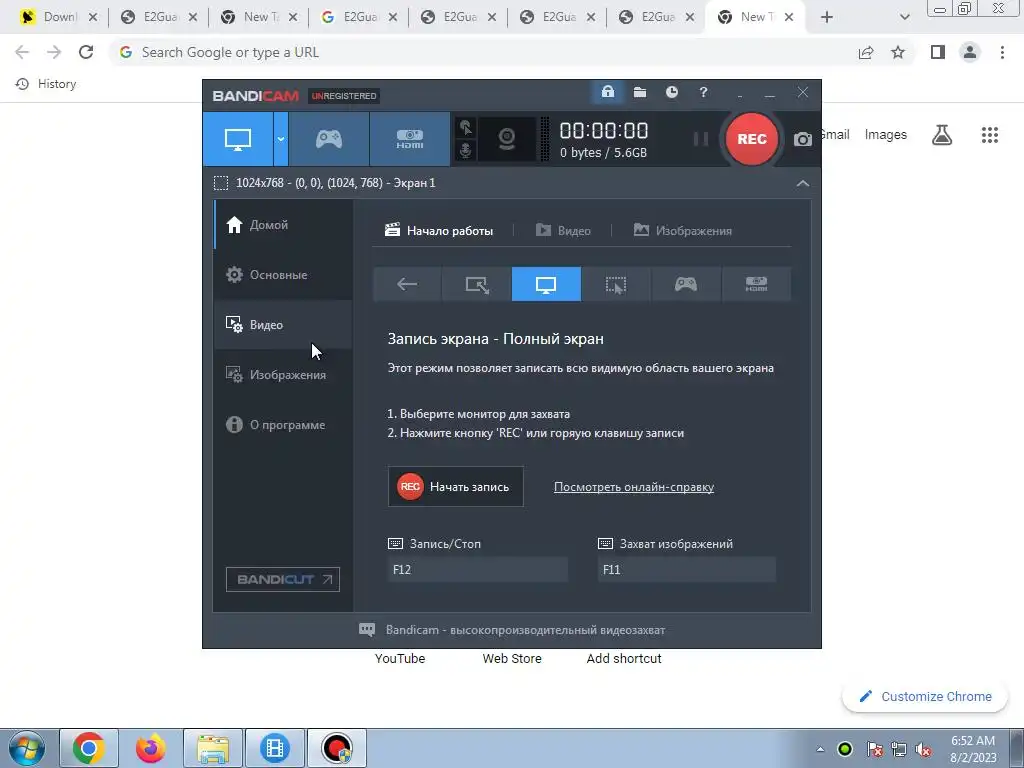Collapse the panel with chevron up
This screenshot has width=1024, height=768.
tap(803, 184)
